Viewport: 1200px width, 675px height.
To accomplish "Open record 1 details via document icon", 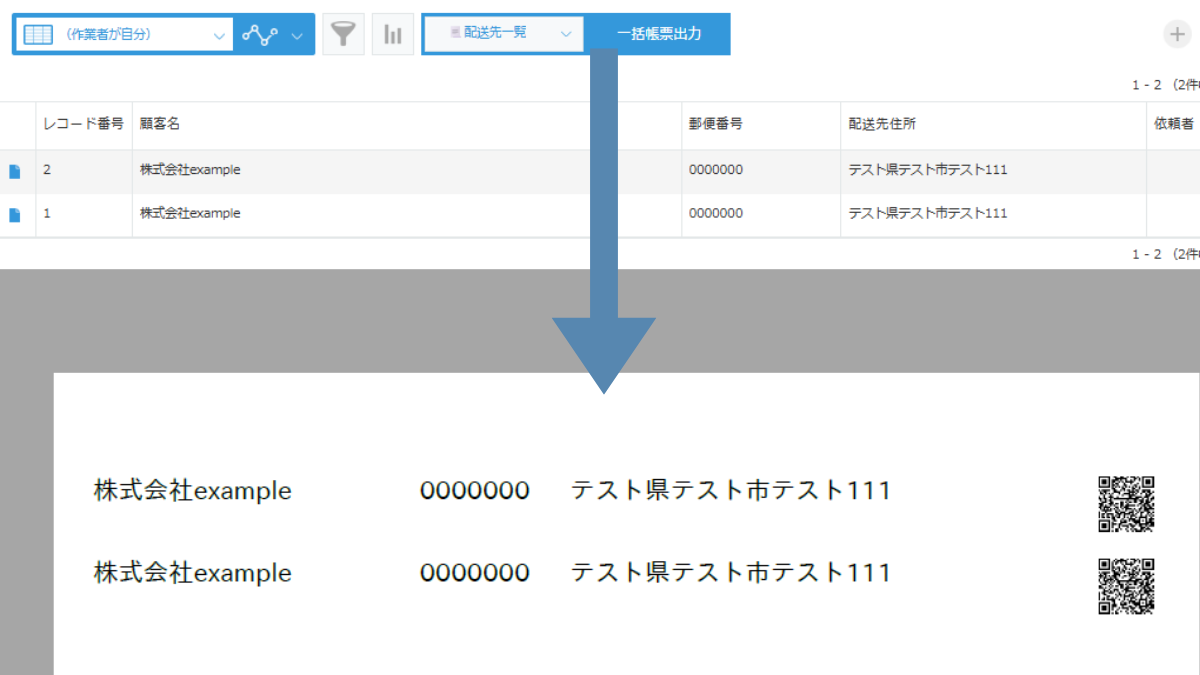I will coord(14,214).
